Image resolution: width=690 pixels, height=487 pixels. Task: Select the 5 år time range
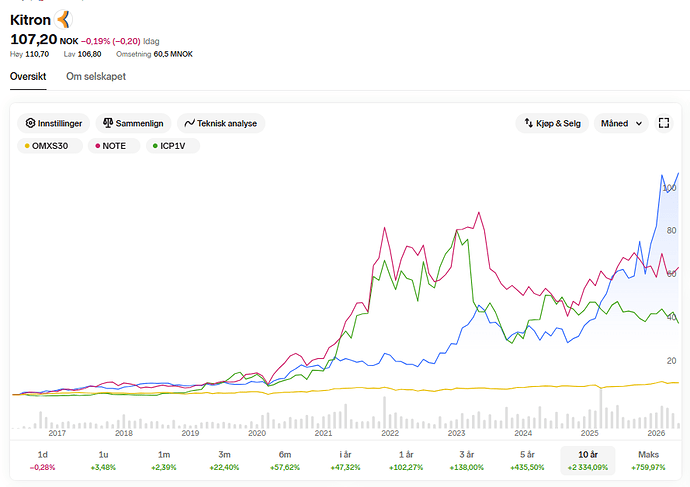527,460
